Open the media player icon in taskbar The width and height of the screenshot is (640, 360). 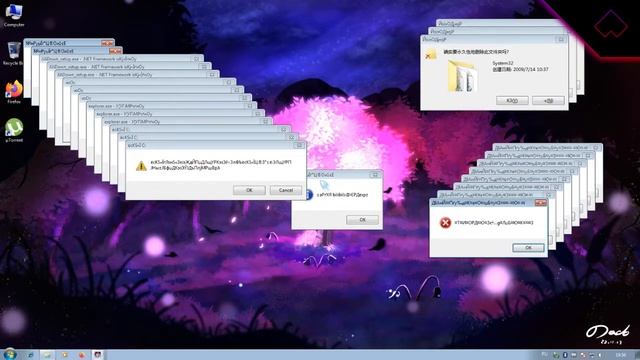(64, 355)
